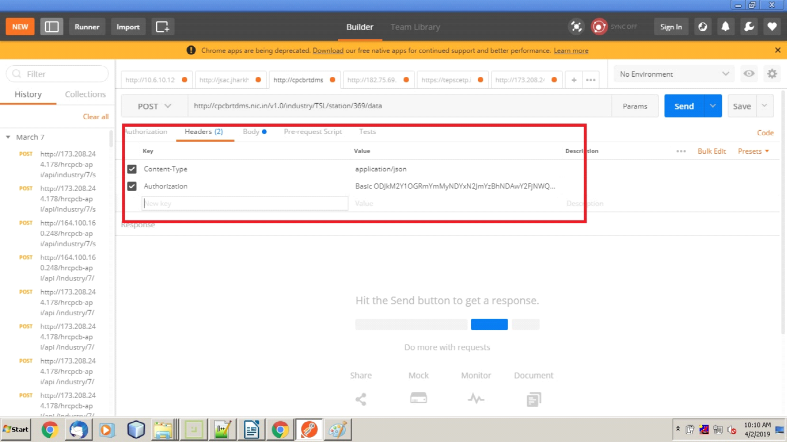Open Postman app in the taskbar
Image resolution: width=787 pixels, height=443 pixels.
tap(309, 430)
